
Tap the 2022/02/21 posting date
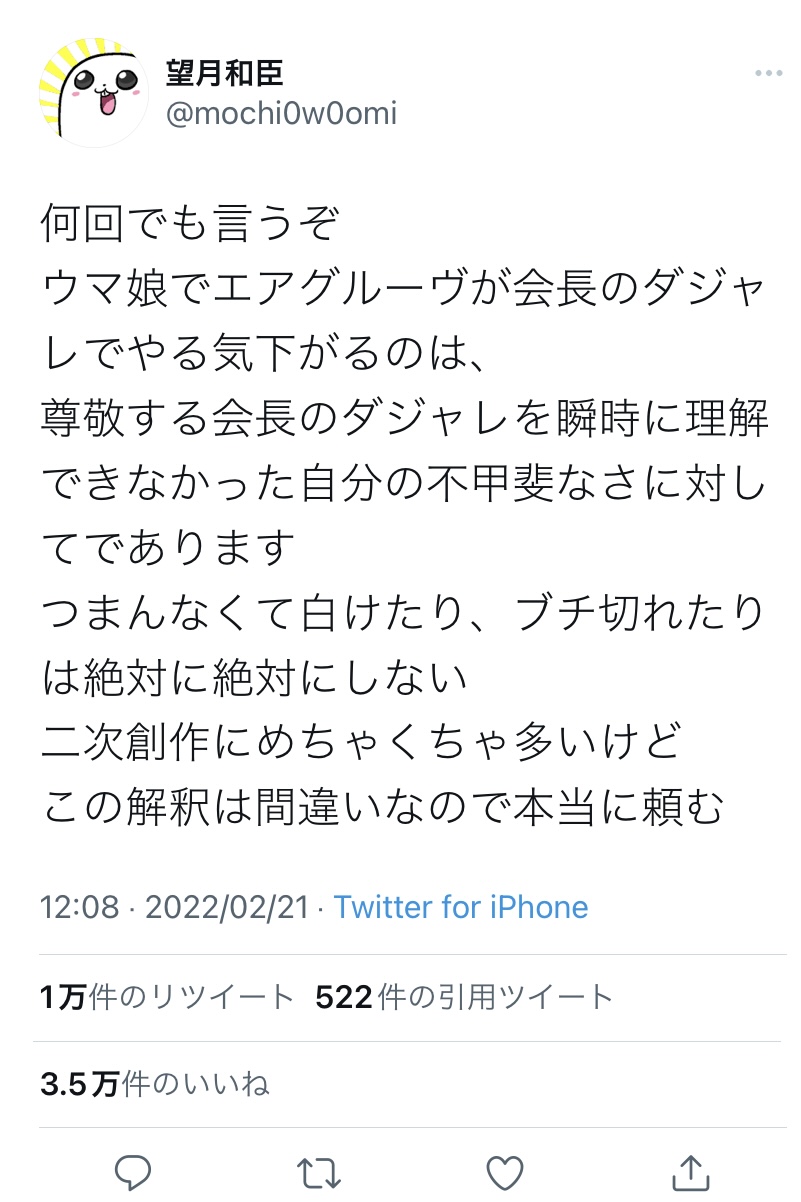point(226,907)
